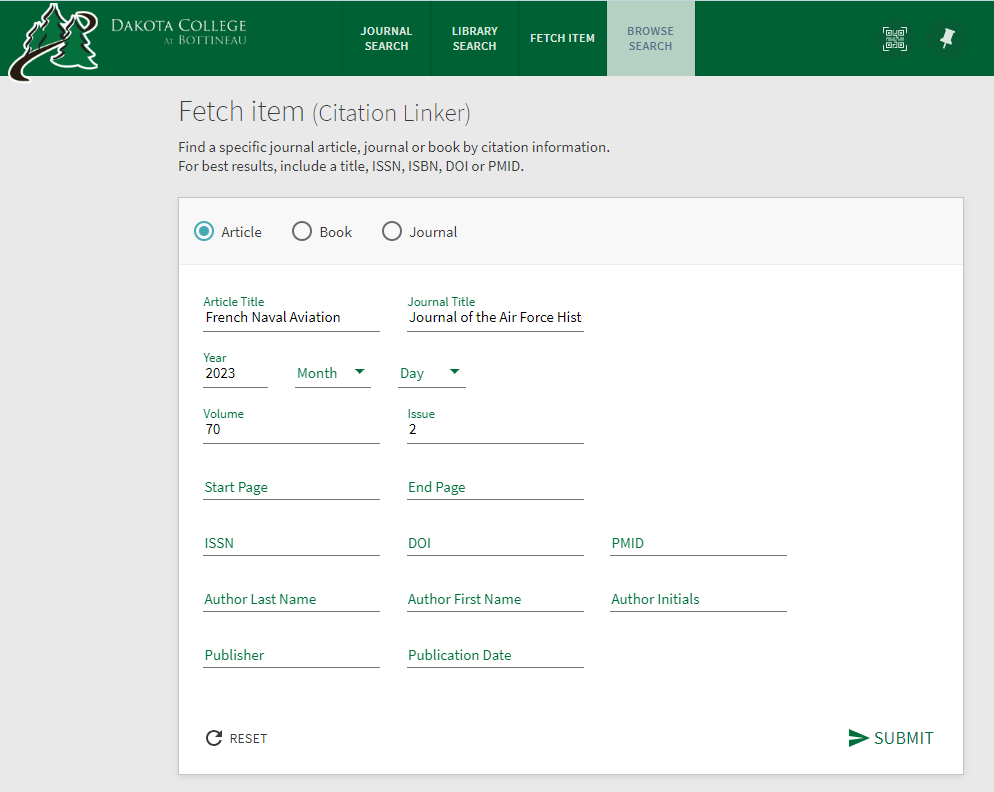Screen dimensions: 994x792
Task: Open the QR code icon
Action: click(894, 39)
